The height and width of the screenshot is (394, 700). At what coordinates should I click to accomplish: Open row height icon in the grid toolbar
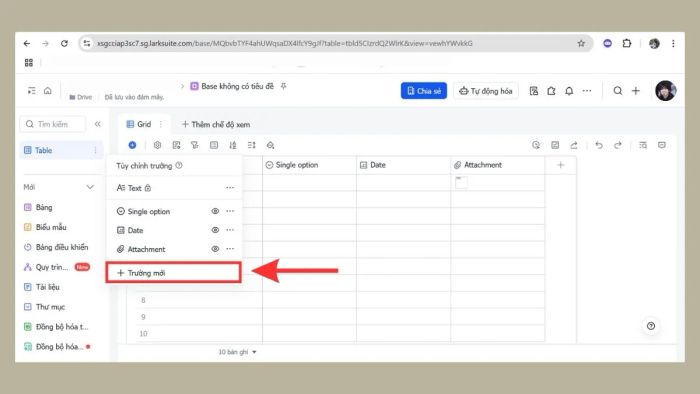(251, 145)
